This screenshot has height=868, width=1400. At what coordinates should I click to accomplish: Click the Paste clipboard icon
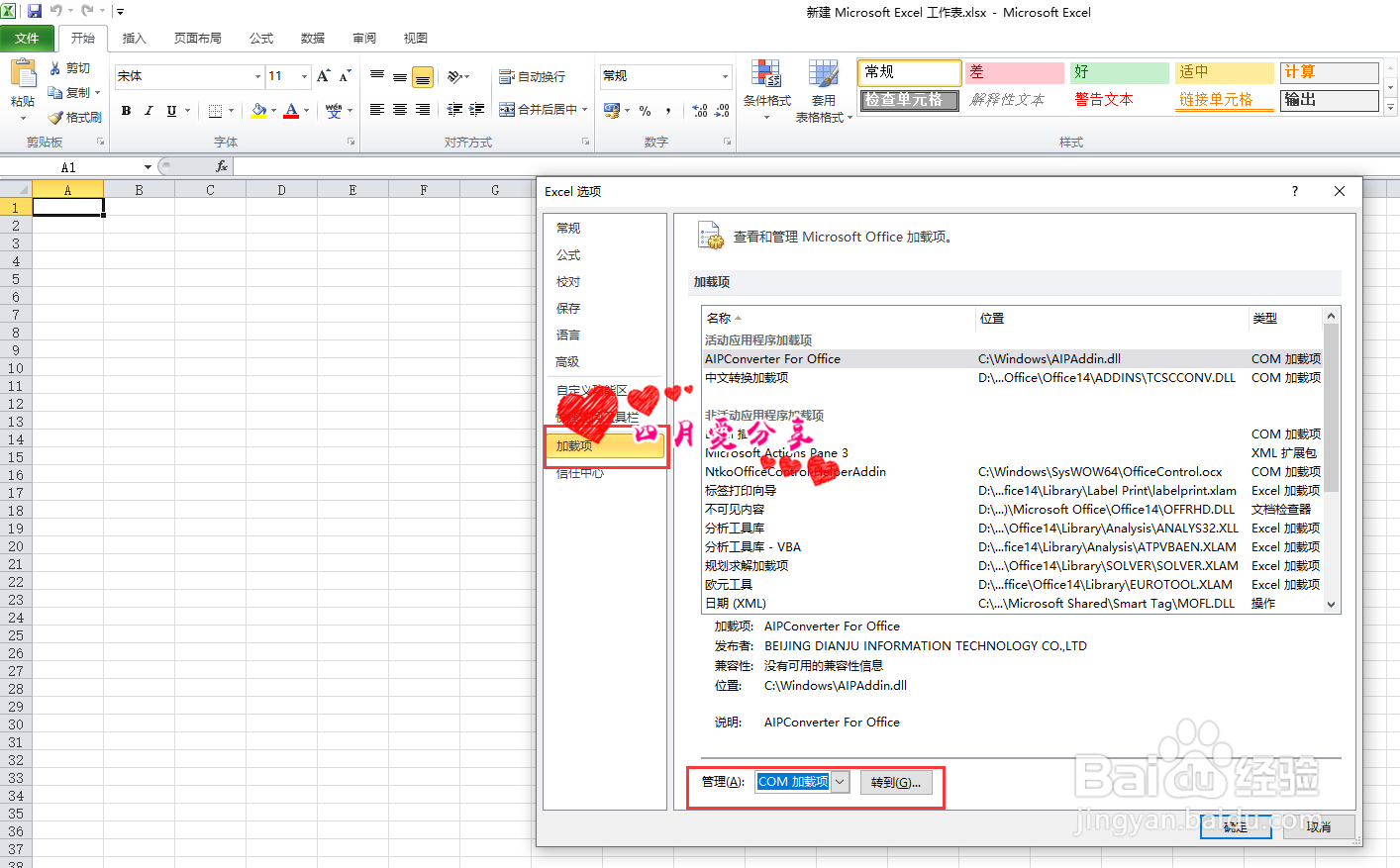[x=22, y=74]
